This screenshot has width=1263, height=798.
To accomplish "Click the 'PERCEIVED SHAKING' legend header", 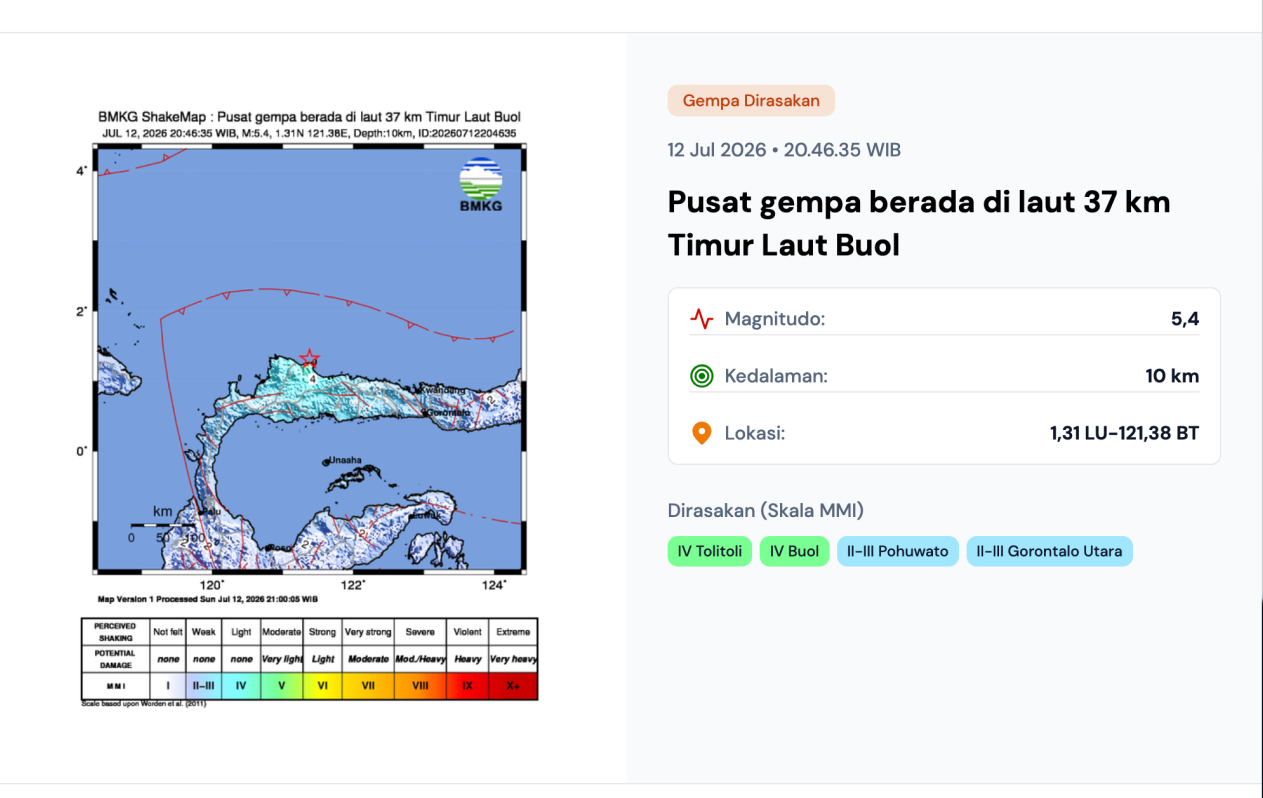I will point(115,632).
